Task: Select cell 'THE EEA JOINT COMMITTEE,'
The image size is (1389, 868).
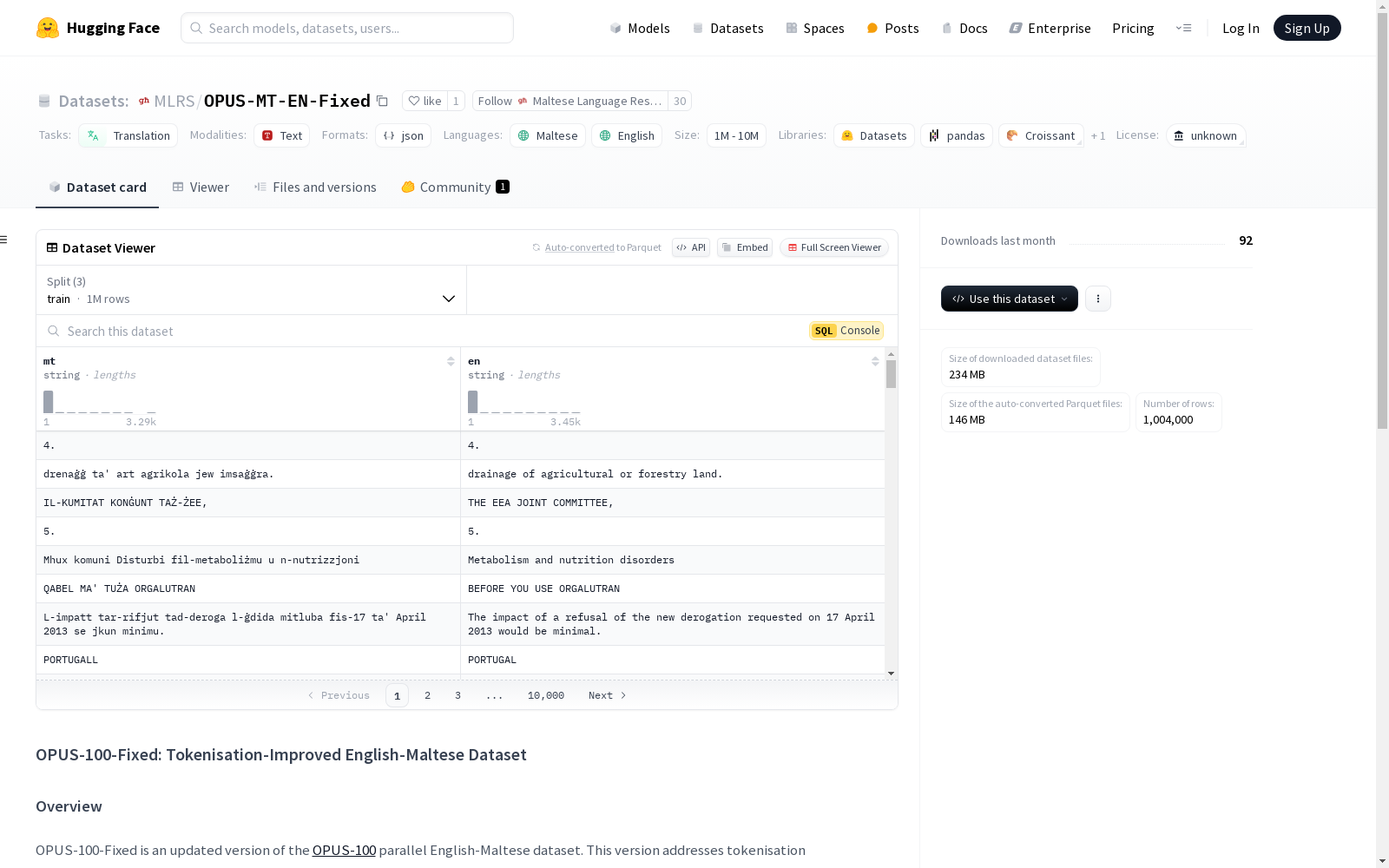Action: (673, 503)
